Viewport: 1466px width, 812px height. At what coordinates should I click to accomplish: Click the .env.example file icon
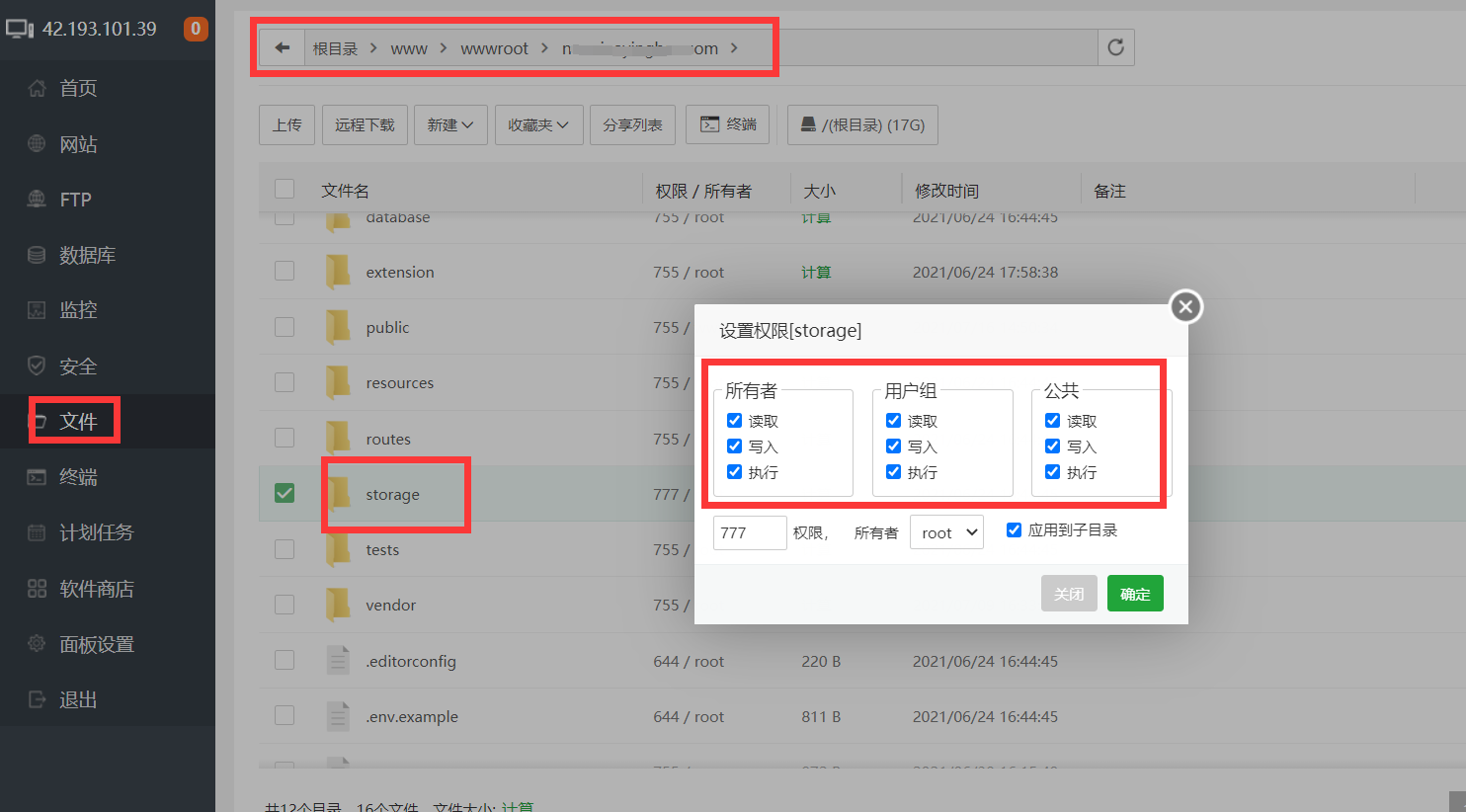[338, 716]
